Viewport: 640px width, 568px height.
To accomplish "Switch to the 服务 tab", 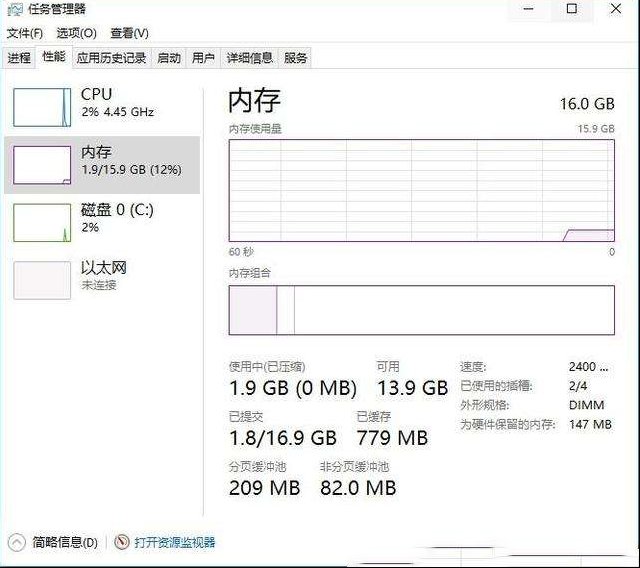I will tap(295, 58).
